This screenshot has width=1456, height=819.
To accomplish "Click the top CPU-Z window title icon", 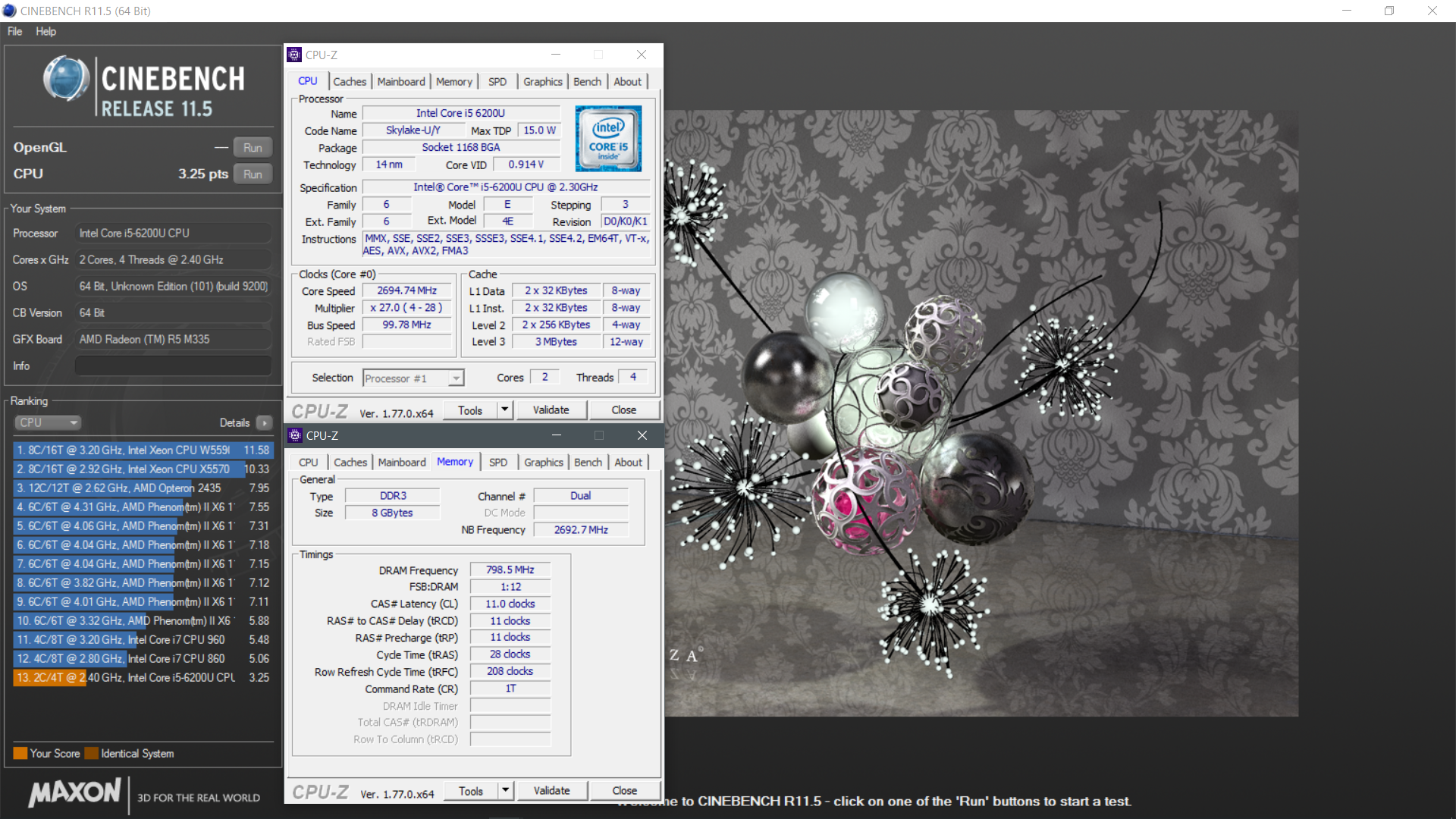I will point(294,55).
